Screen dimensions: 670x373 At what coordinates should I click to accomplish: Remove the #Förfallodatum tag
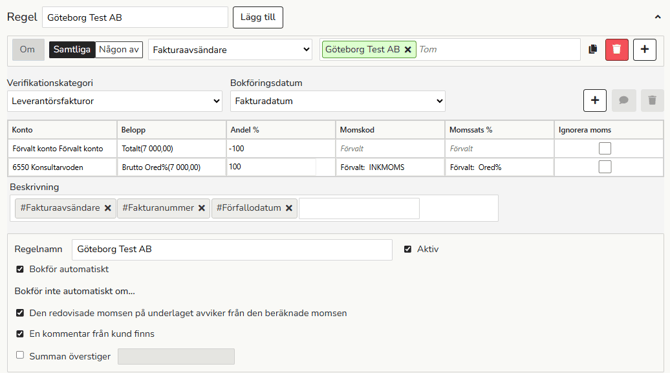tap(289, 208)
